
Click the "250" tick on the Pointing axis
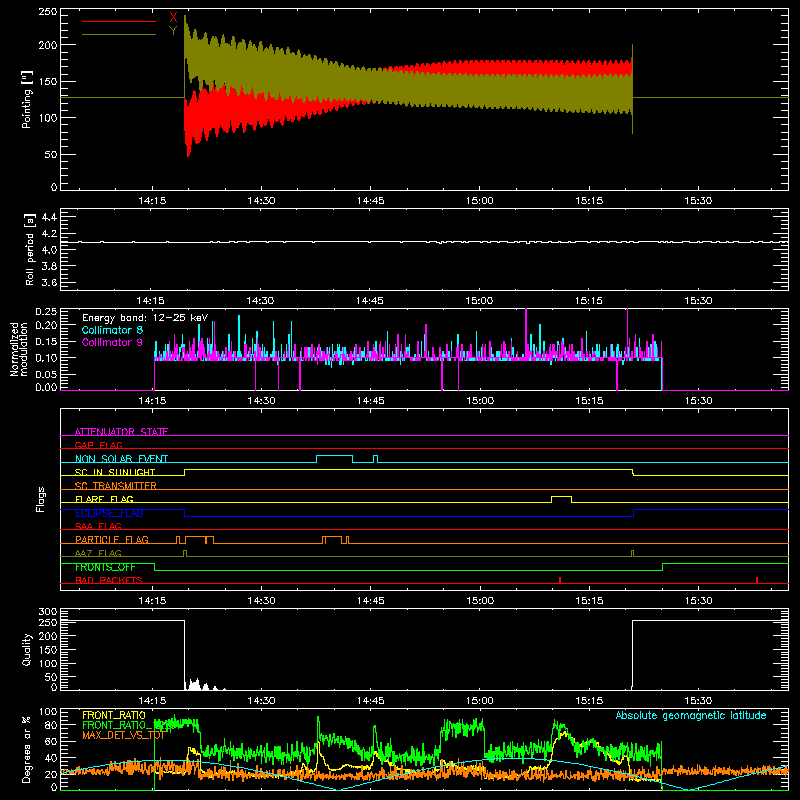48,12
